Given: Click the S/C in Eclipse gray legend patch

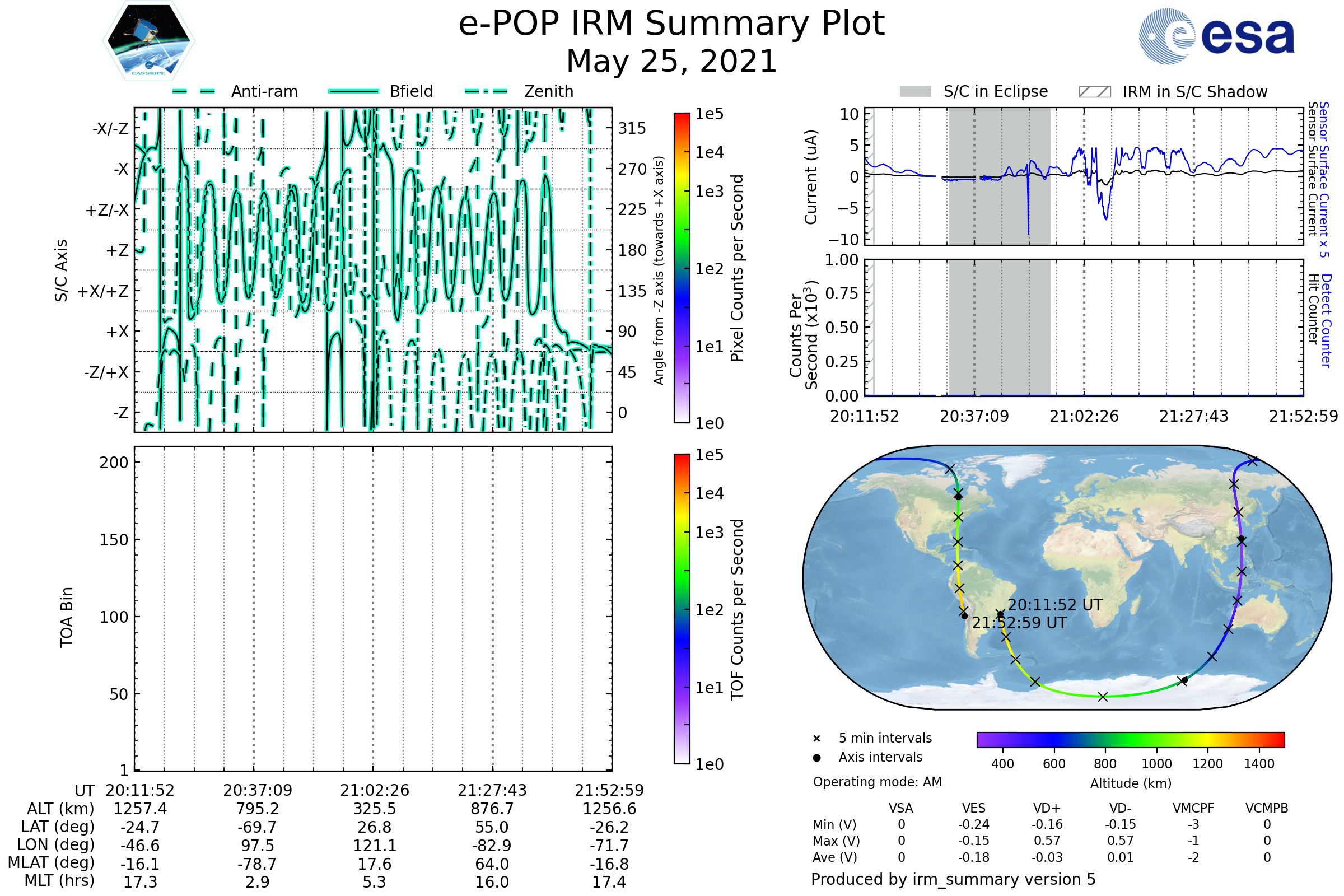Looking at the screenshot, I should 916,92.
